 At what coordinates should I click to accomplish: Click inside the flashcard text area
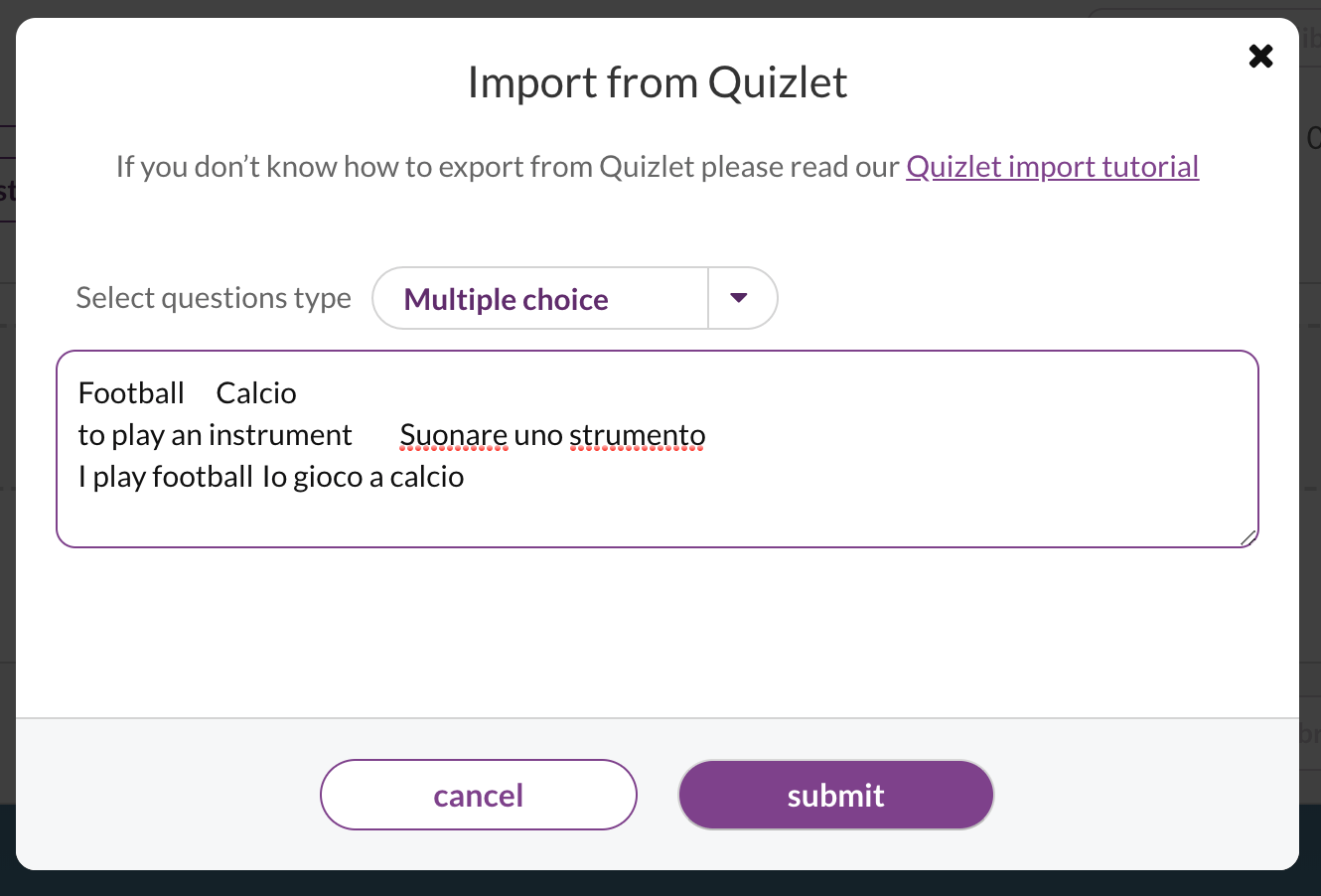(658, 449)
